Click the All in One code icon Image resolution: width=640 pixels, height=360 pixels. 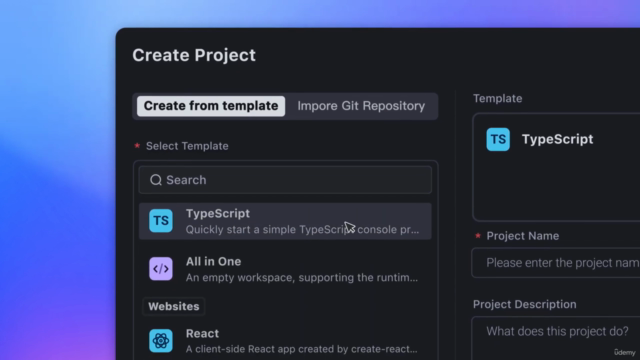pyautogui.click(x=161, y=269)
